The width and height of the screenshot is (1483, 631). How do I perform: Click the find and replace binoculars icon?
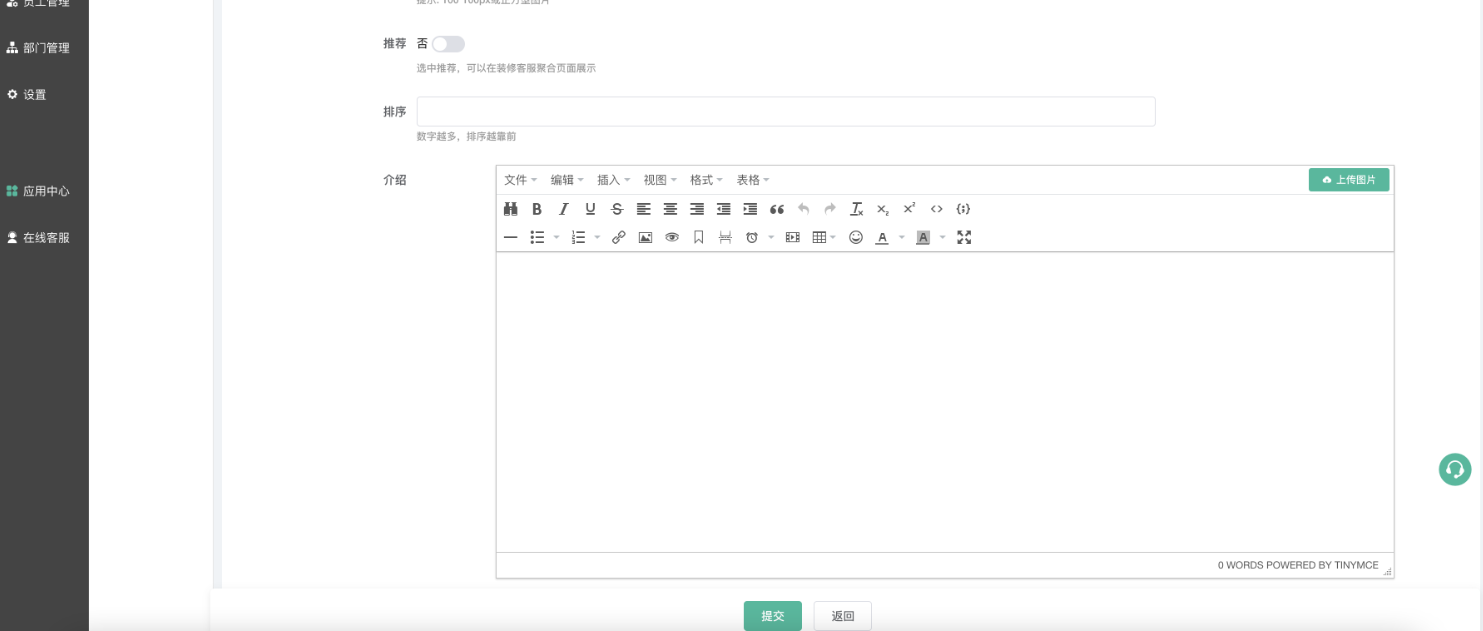point(510,209)
